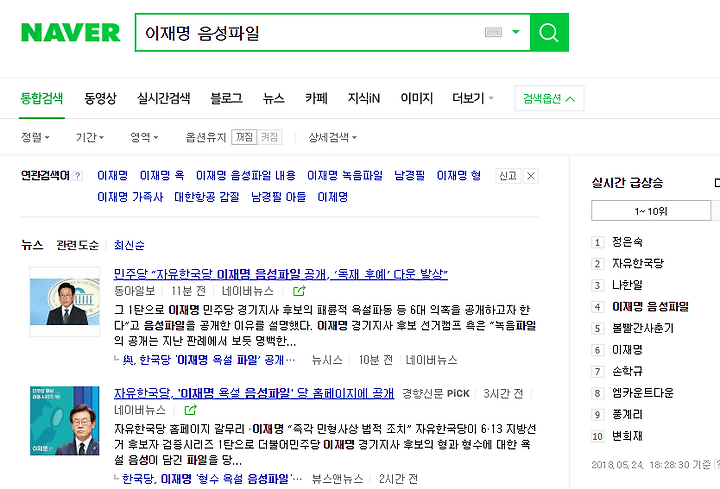Viewport: 720px width, 489px height.
Task: Click related search 이재명 형
Action: tap(459, 175)
